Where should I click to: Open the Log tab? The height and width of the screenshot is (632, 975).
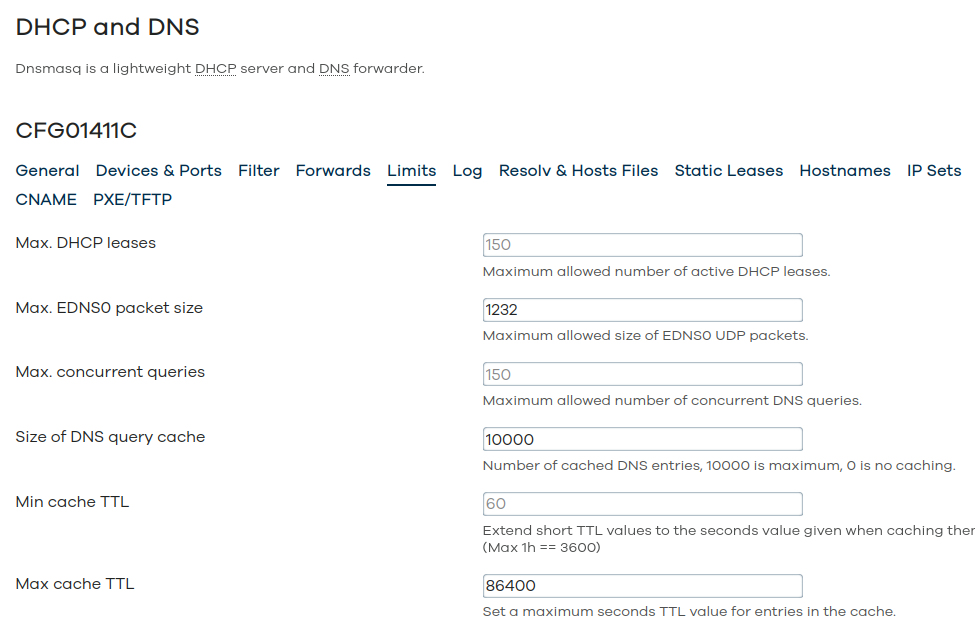click(x=468, y=170)
